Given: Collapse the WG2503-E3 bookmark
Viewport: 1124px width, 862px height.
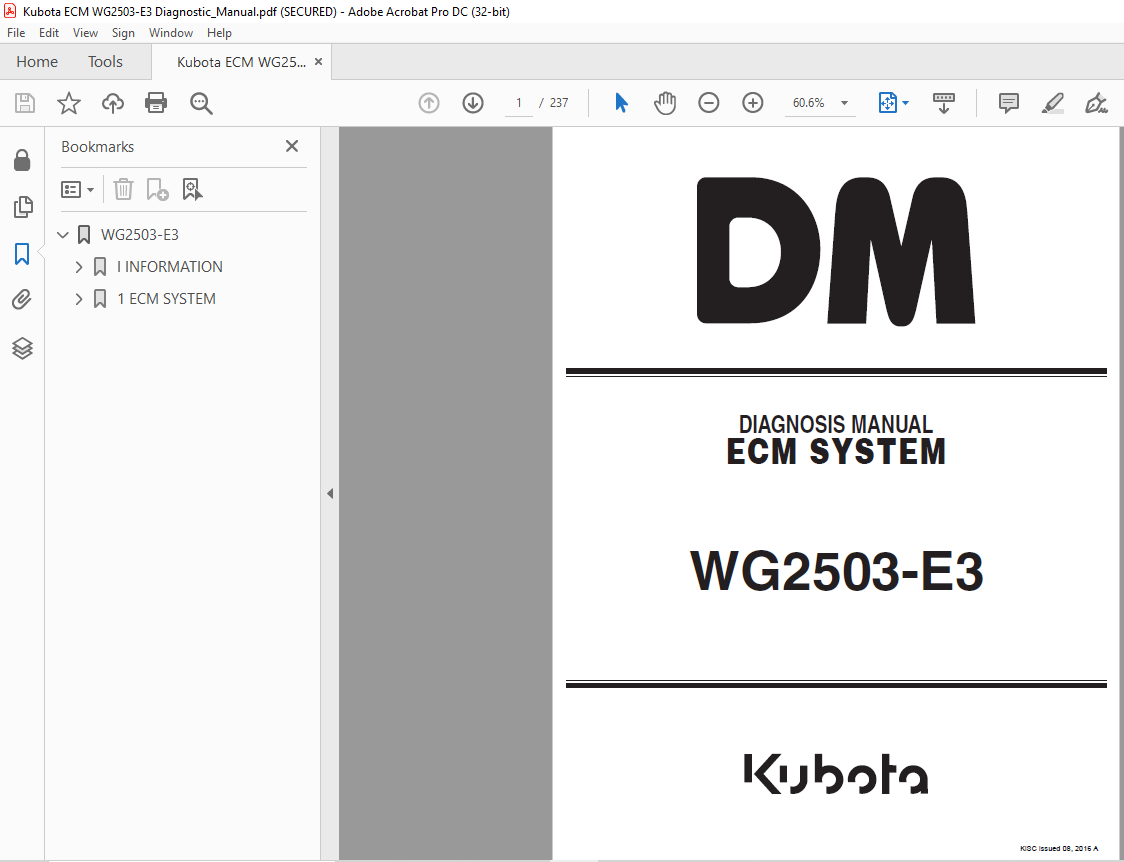Looking at the screenshot, I should 63,235.
